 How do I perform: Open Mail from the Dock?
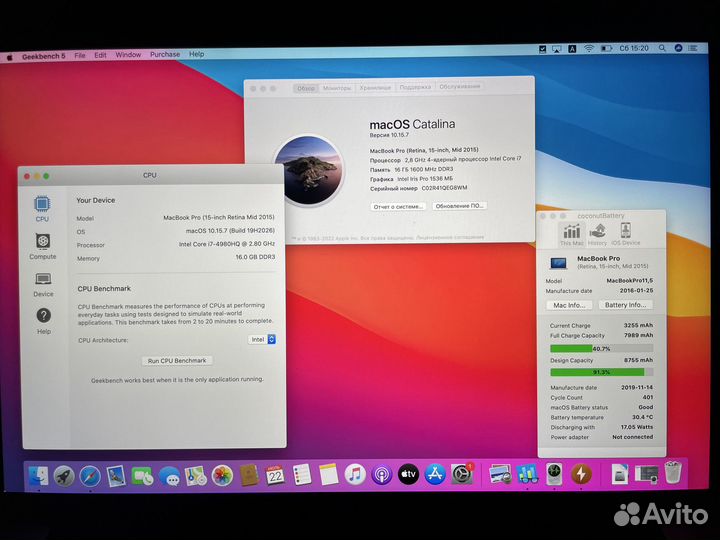pyautogui.click(x=116, y=476)
